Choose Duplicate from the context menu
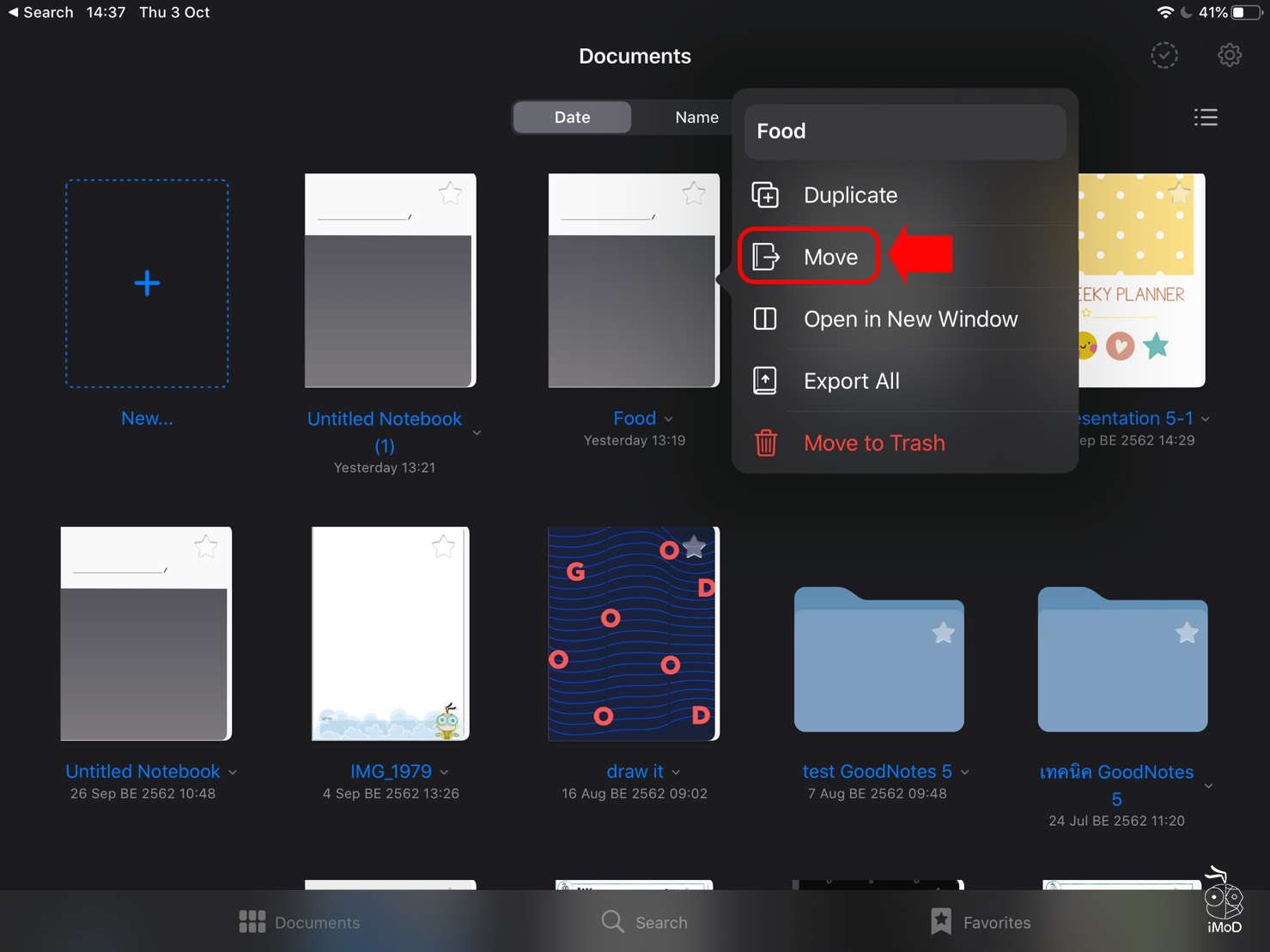Image resolution: width=1270 pixels, height=952 pixels. coord(849,195)
